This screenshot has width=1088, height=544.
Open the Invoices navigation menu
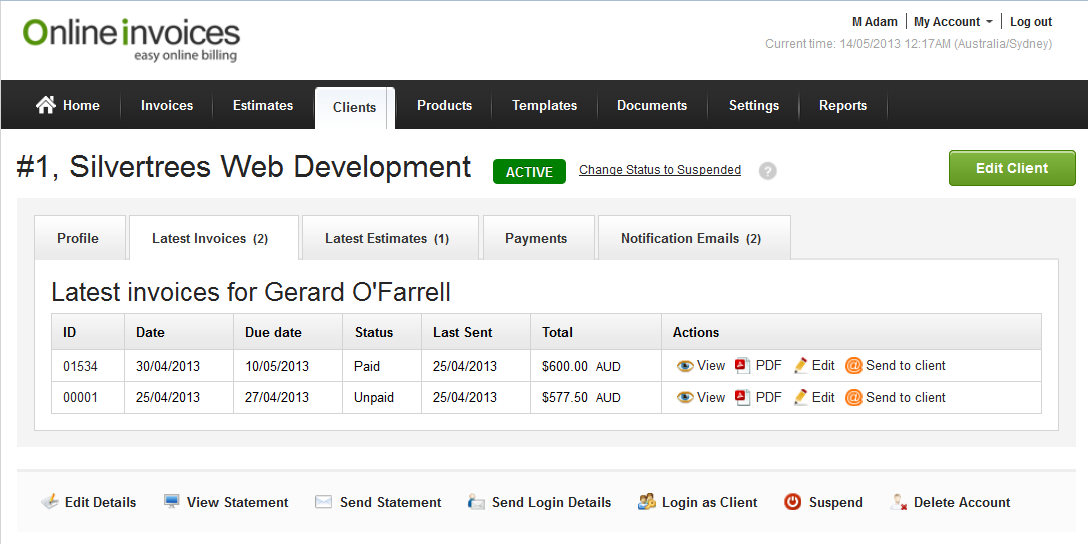[x=166, y=105]
